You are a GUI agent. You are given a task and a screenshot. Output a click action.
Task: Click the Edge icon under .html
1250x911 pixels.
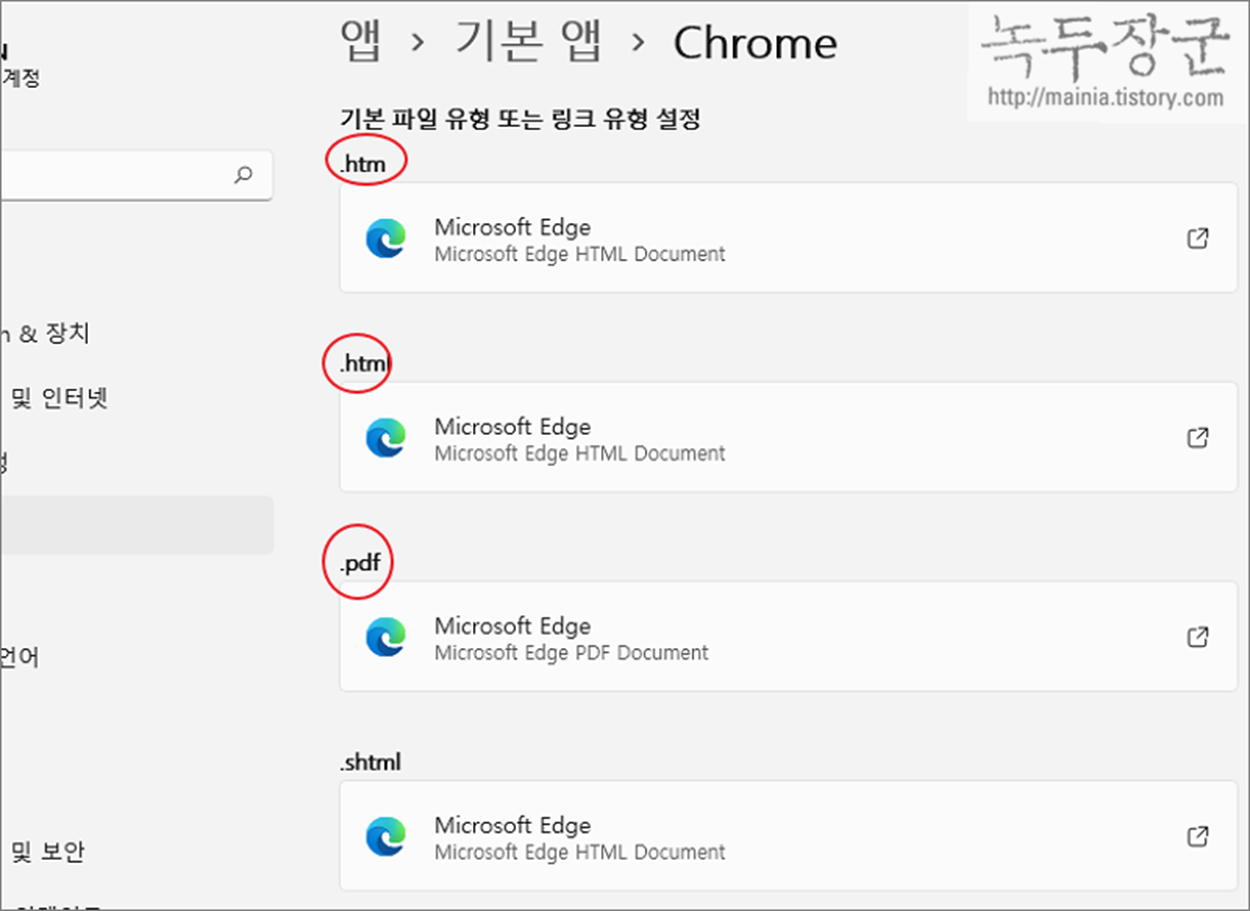pos(386,438)
